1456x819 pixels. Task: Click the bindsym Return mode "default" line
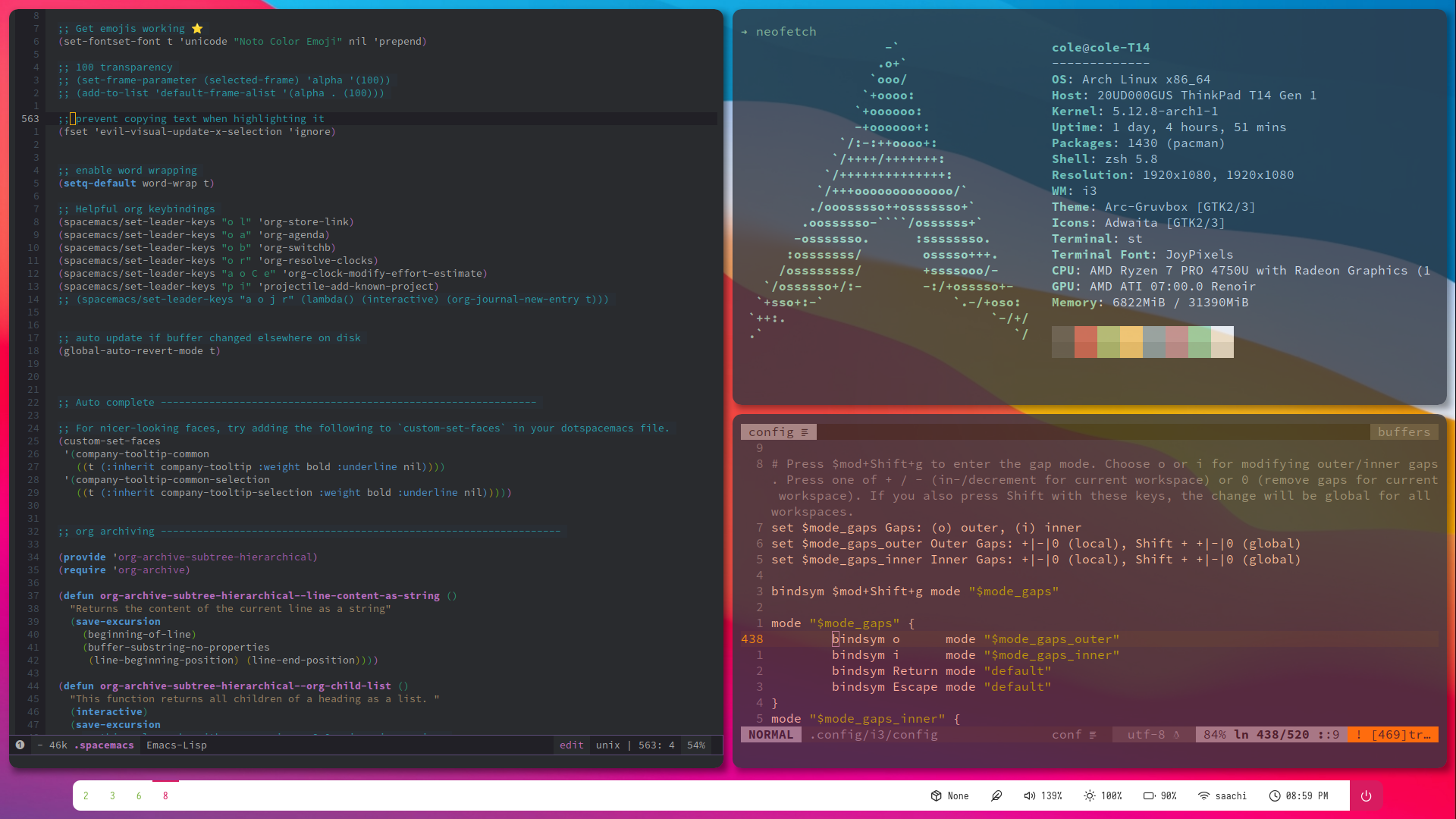941,671
